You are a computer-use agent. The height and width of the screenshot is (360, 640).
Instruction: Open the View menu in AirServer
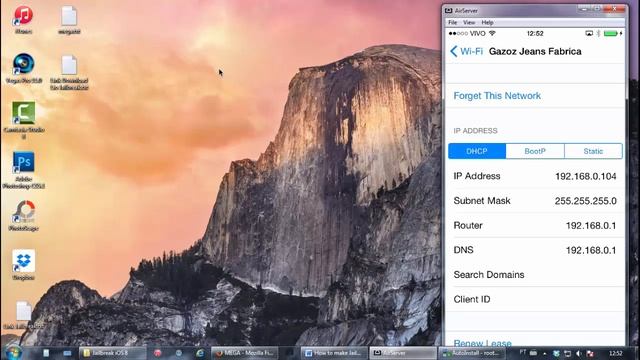click(469, 22)
